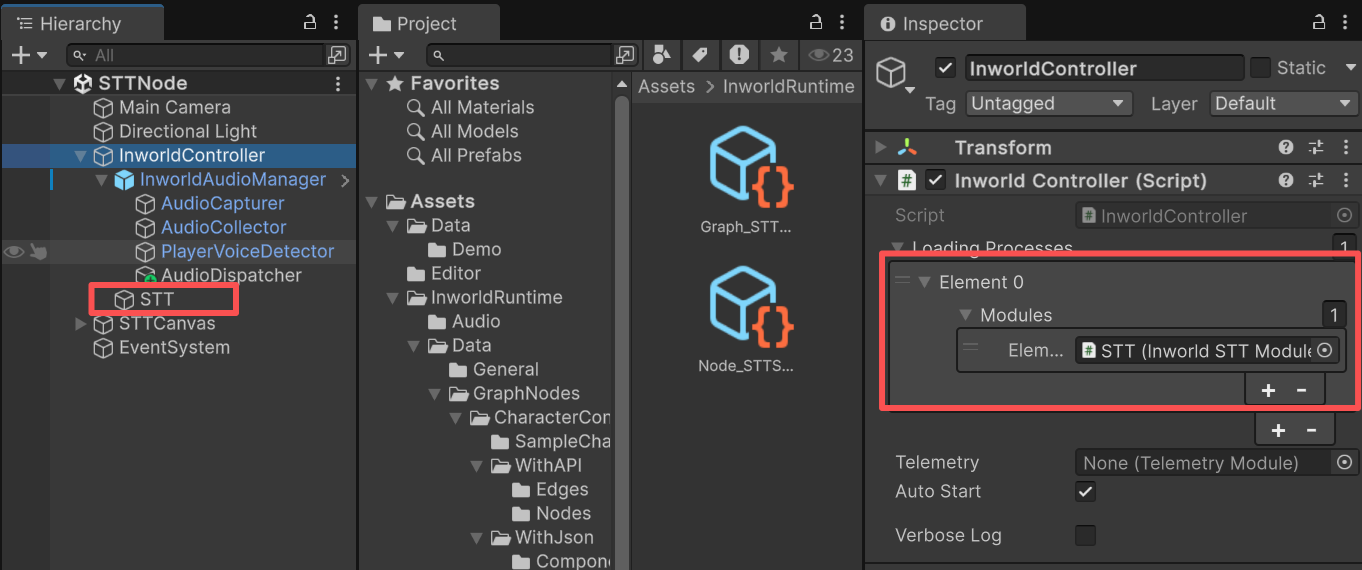Select Main Camera in Hierarchy
Screen dimensions: 1362x570
pos(174,107)
